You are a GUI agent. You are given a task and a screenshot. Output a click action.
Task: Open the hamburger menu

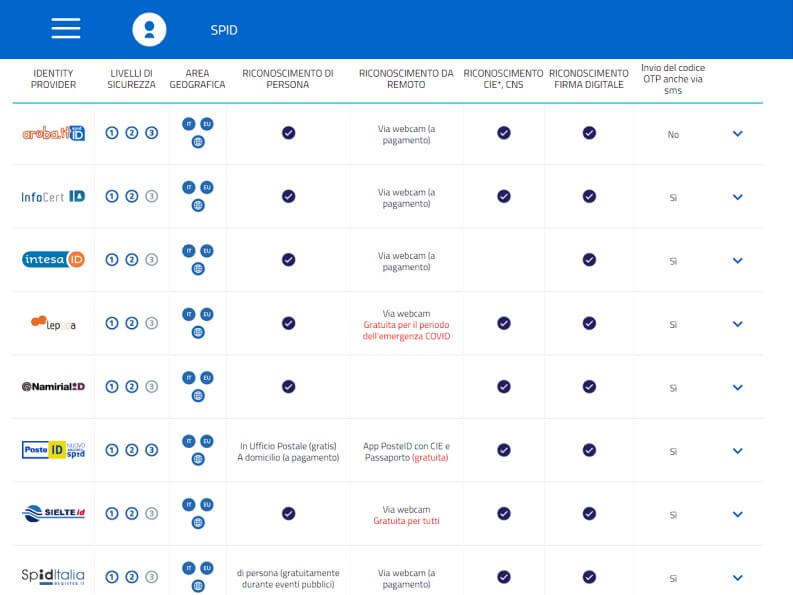pyautogui.click(x=66, y=28)
